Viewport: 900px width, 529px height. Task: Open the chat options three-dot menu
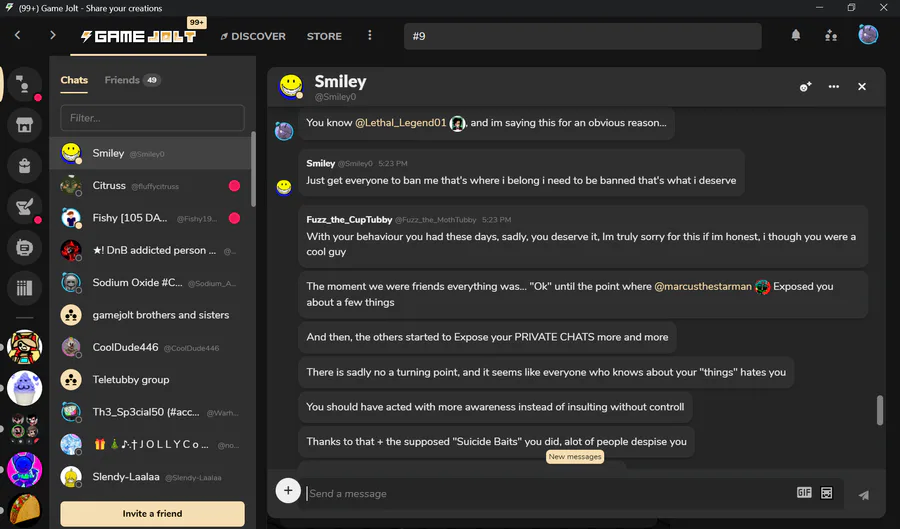(833, 87)
